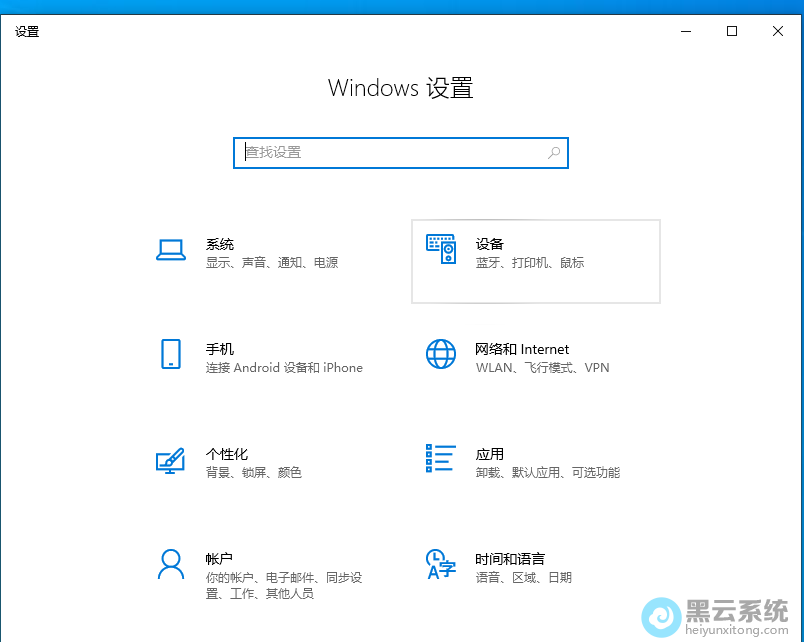Open Network and Internet globe icon
The width and height of the screenshot is (804, 642).
point(440,356)
